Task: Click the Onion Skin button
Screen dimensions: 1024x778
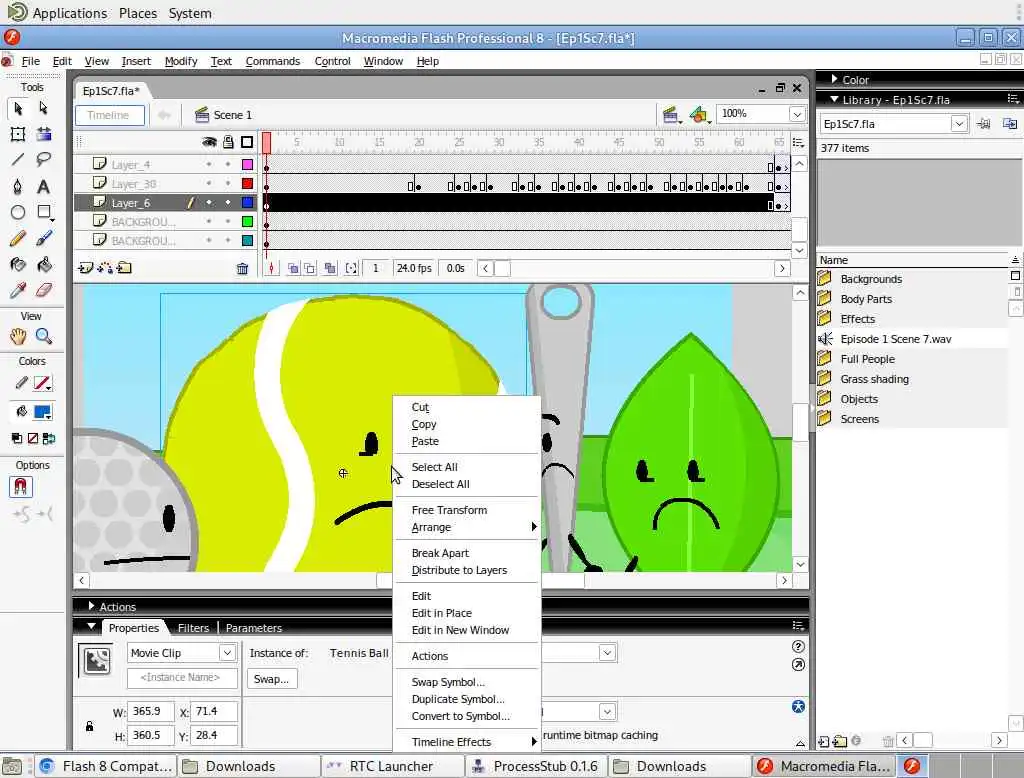Action: point(294,268)
